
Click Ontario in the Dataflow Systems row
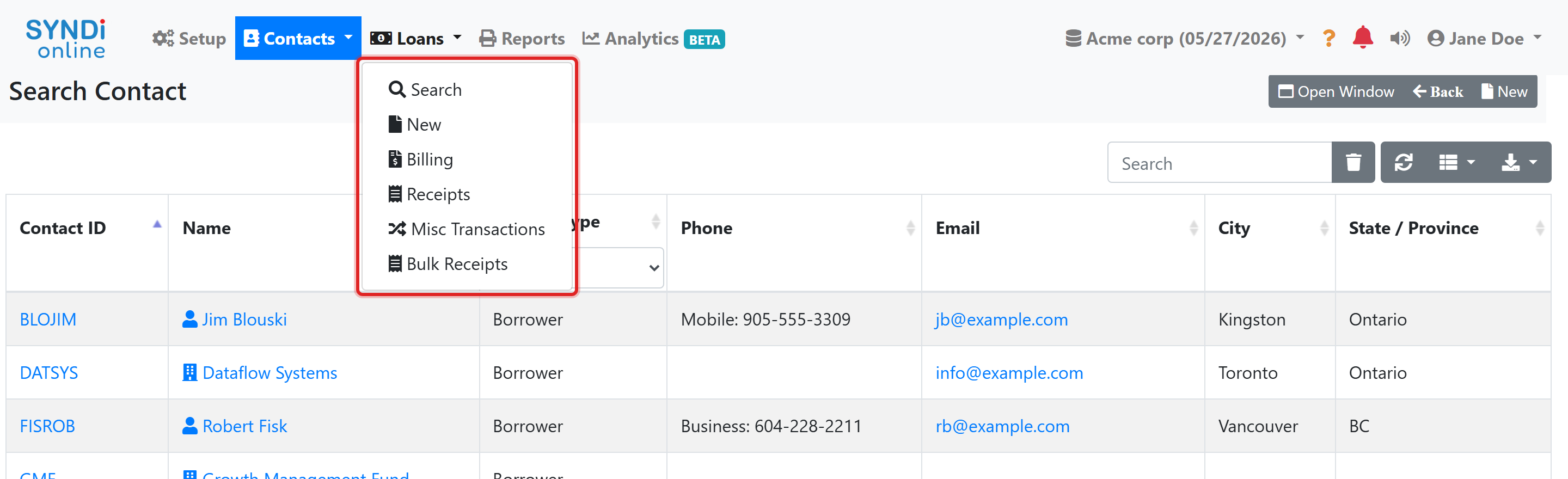(1377, 372)
